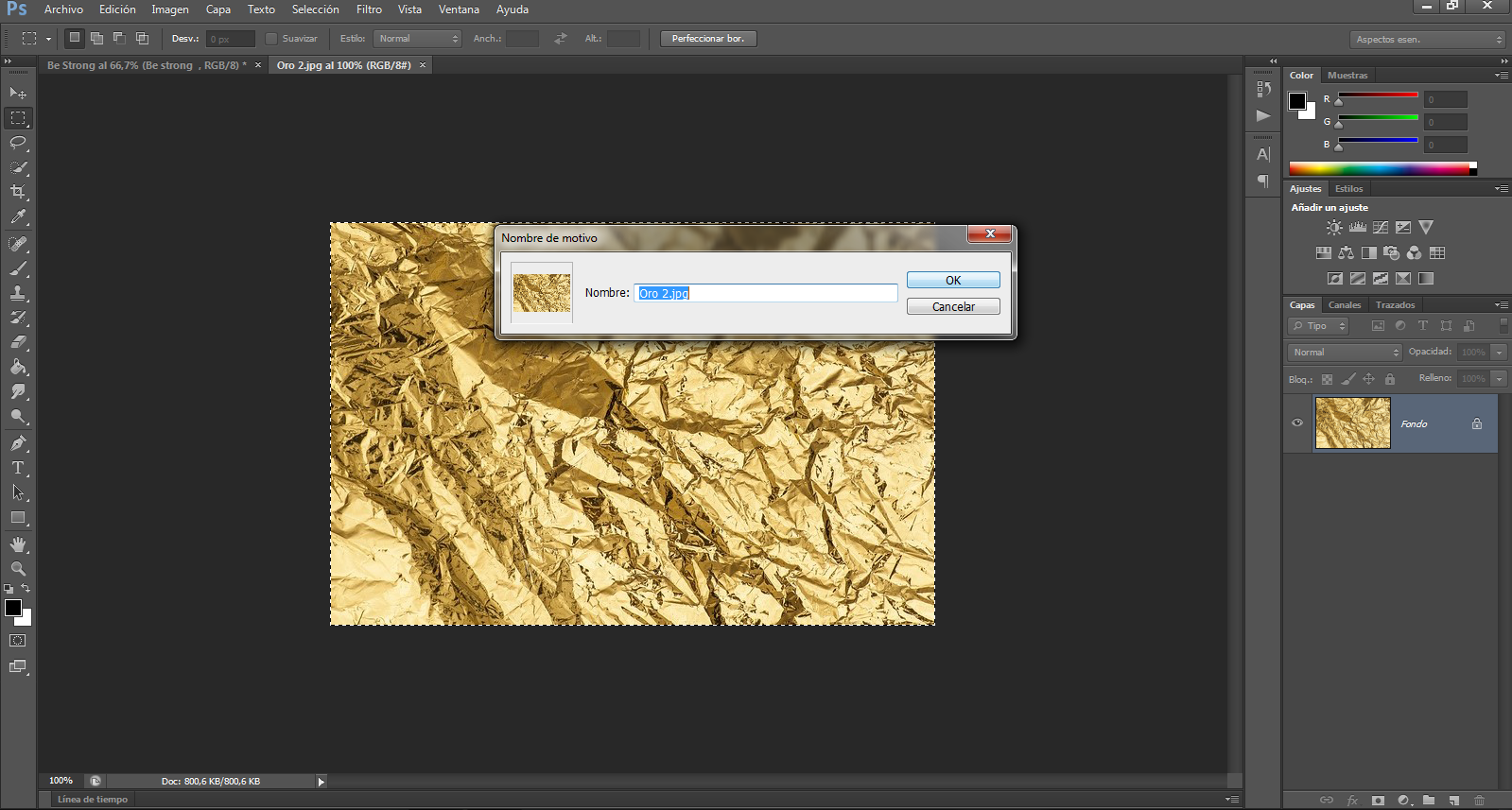The image size is (1512, 810).
Task: Toggle lock all padlock next to Bloq.
Action: (1390, 379)
